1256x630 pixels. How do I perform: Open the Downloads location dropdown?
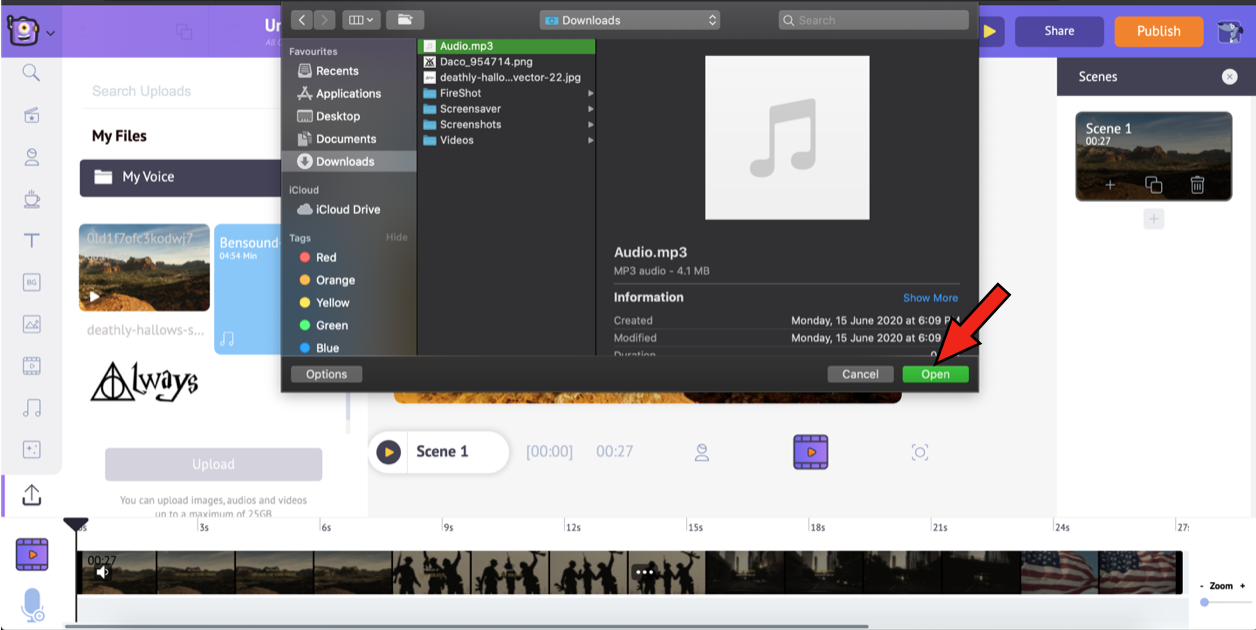click(630, 20)
